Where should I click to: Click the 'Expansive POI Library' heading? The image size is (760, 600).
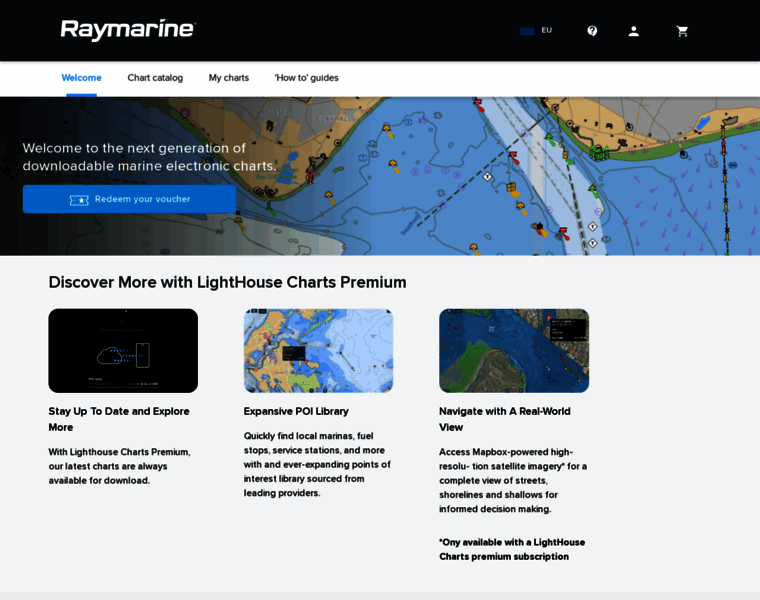(x=296, y=411)
